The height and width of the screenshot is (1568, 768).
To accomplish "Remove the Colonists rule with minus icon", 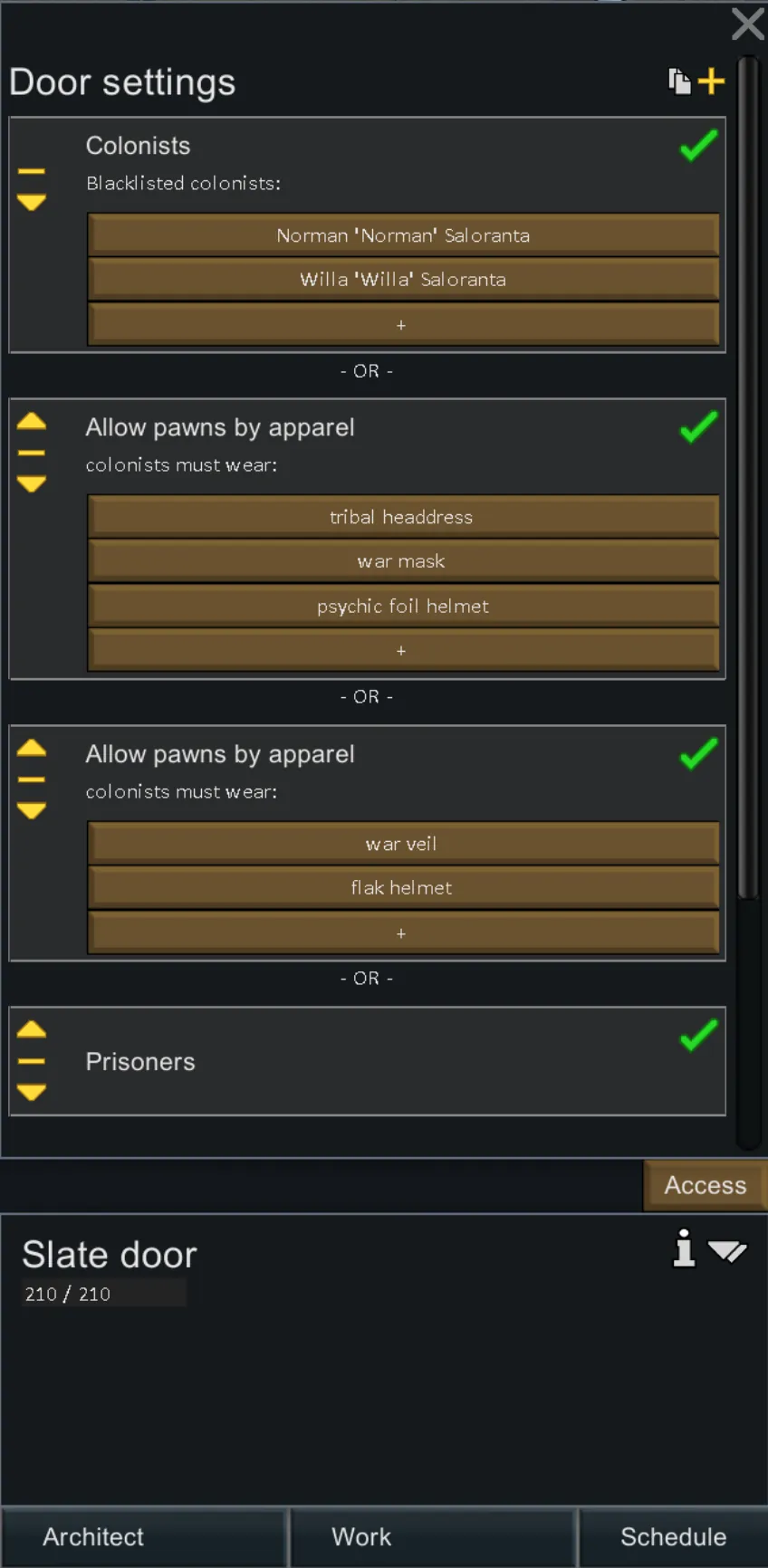I will (32, 171).
